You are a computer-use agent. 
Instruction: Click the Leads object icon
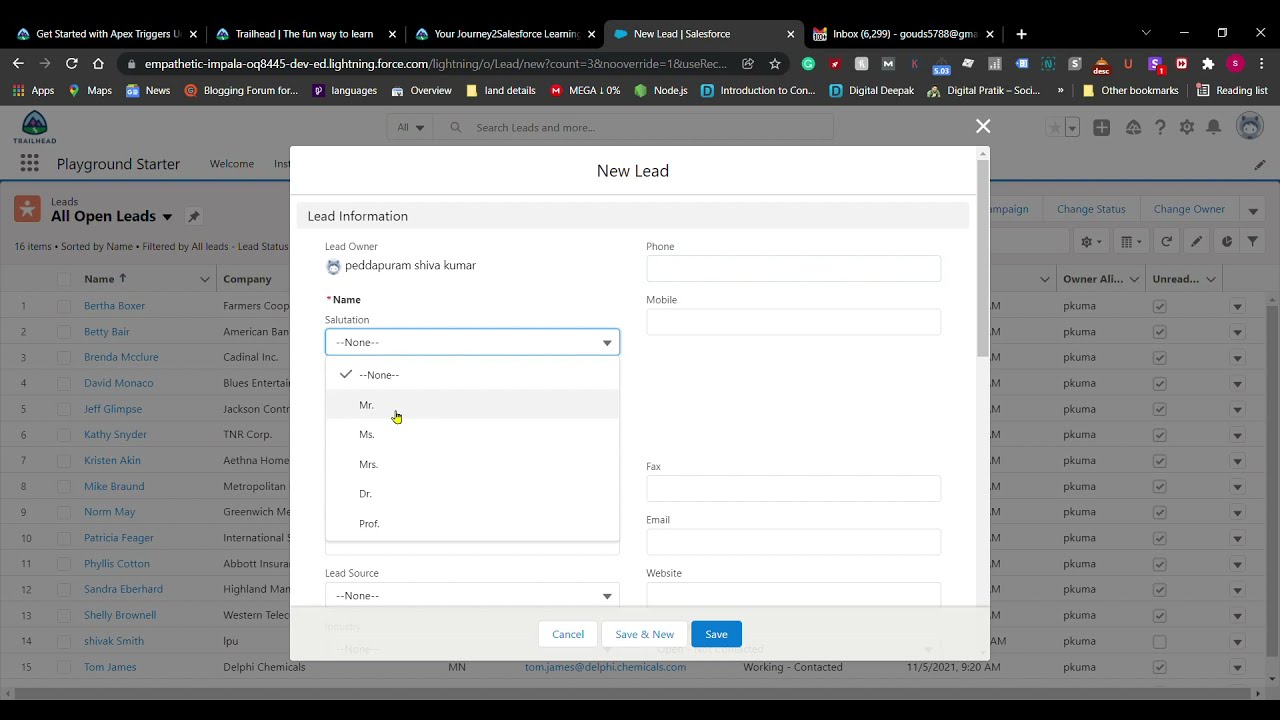28,209
